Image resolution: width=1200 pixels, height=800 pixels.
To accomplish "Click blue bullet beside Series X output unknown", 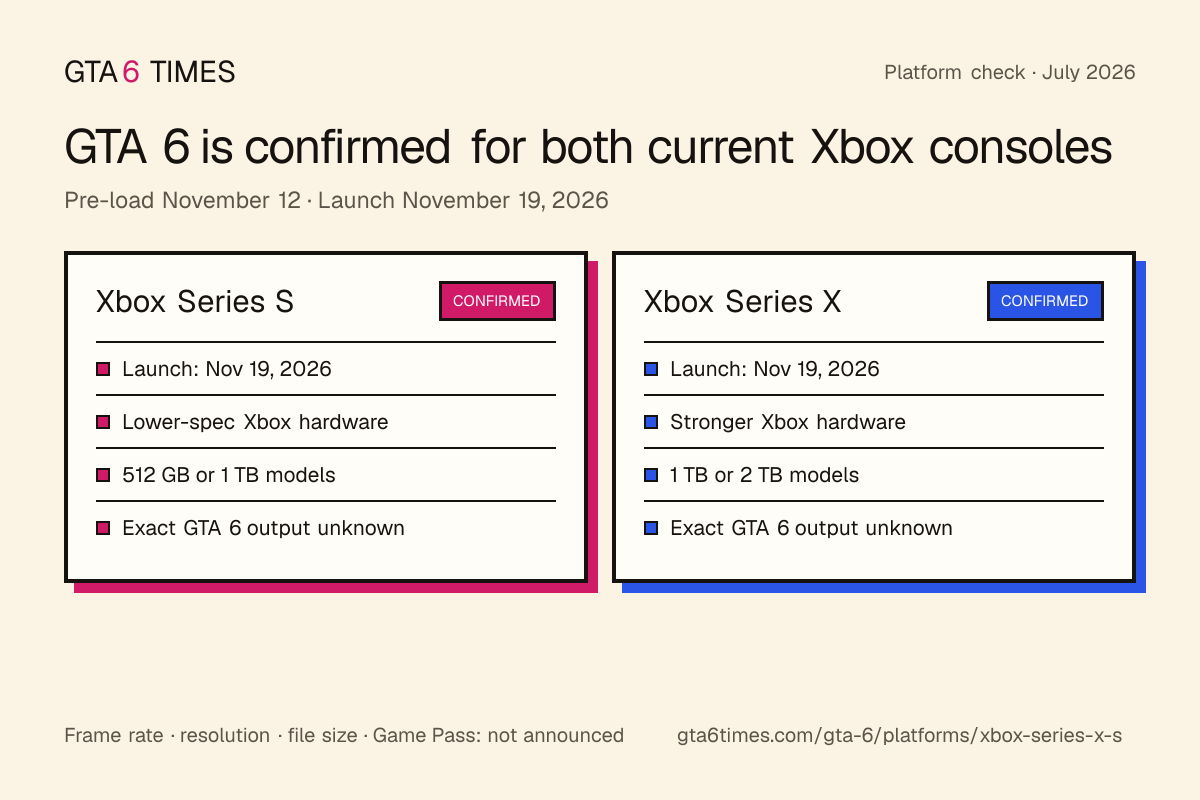I will pyautogui.click(x=650, y=528).
